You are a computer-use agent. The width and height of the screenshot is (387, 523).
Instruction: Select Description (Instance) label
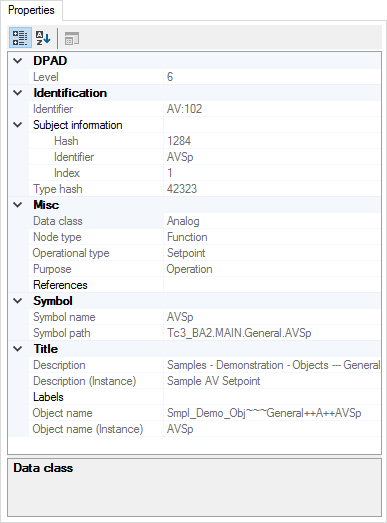tap(85, 381)
